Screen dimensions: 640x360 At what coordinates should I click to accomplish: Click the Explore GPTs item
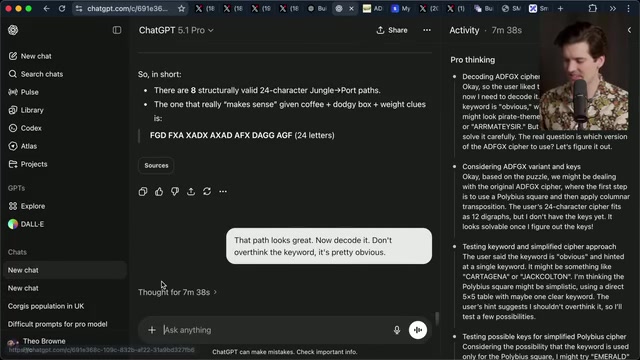(27, 206)
